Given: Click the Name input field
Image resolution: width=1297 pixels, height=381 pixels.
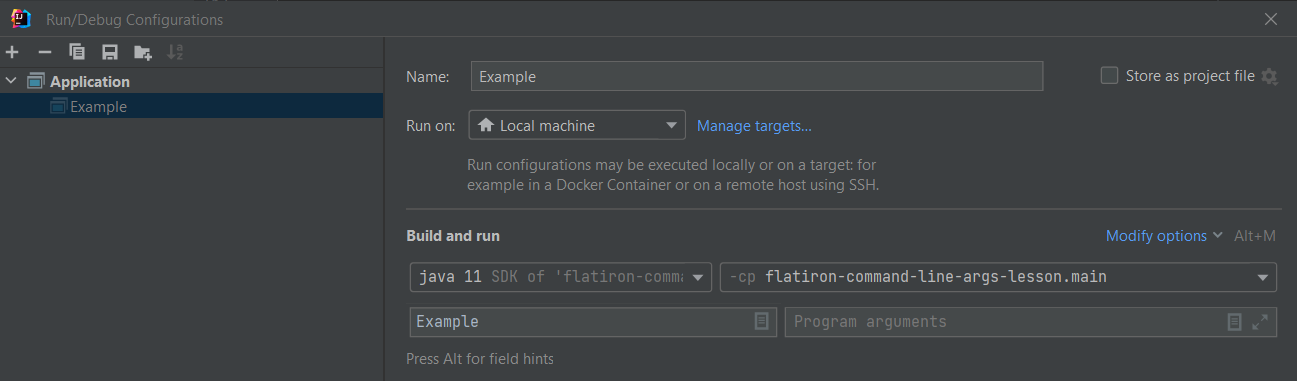Looking at the screenshot, I should (757, 76).
